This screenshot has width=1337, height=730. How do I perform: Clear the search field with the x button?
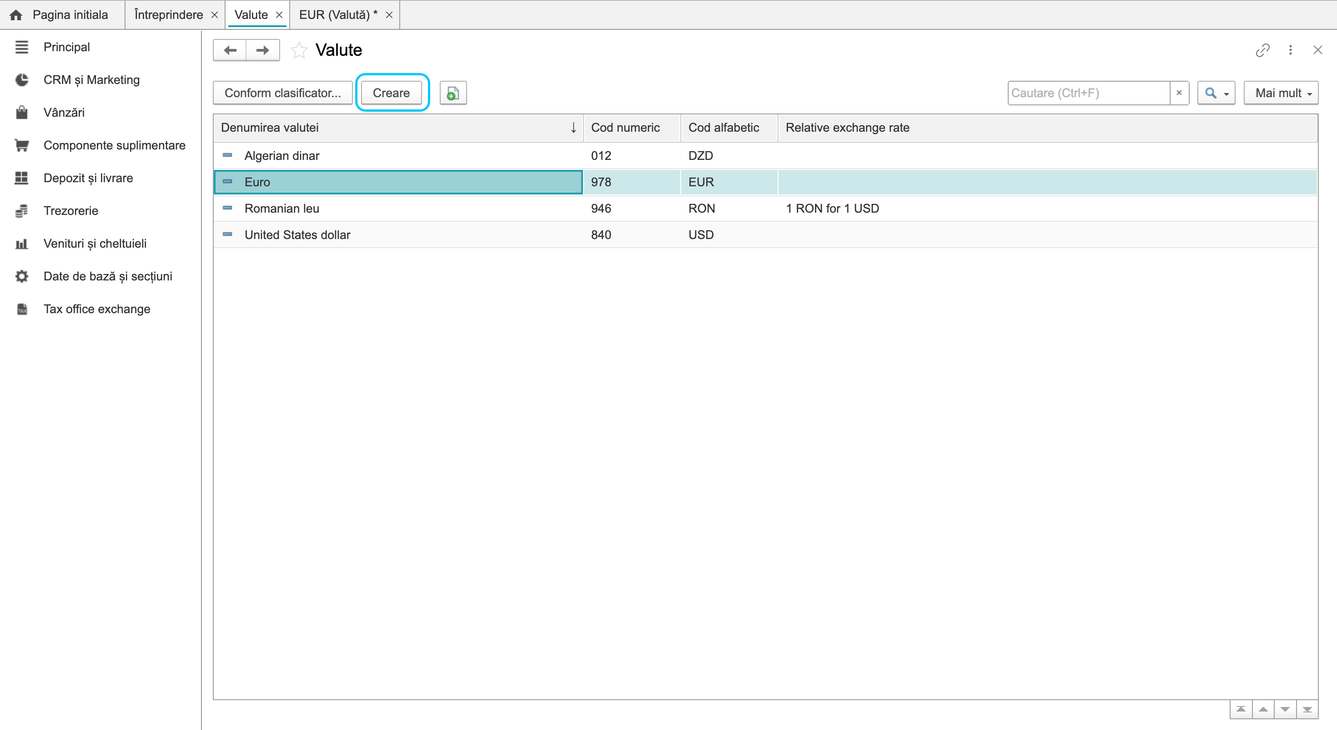pos(1179,93)
